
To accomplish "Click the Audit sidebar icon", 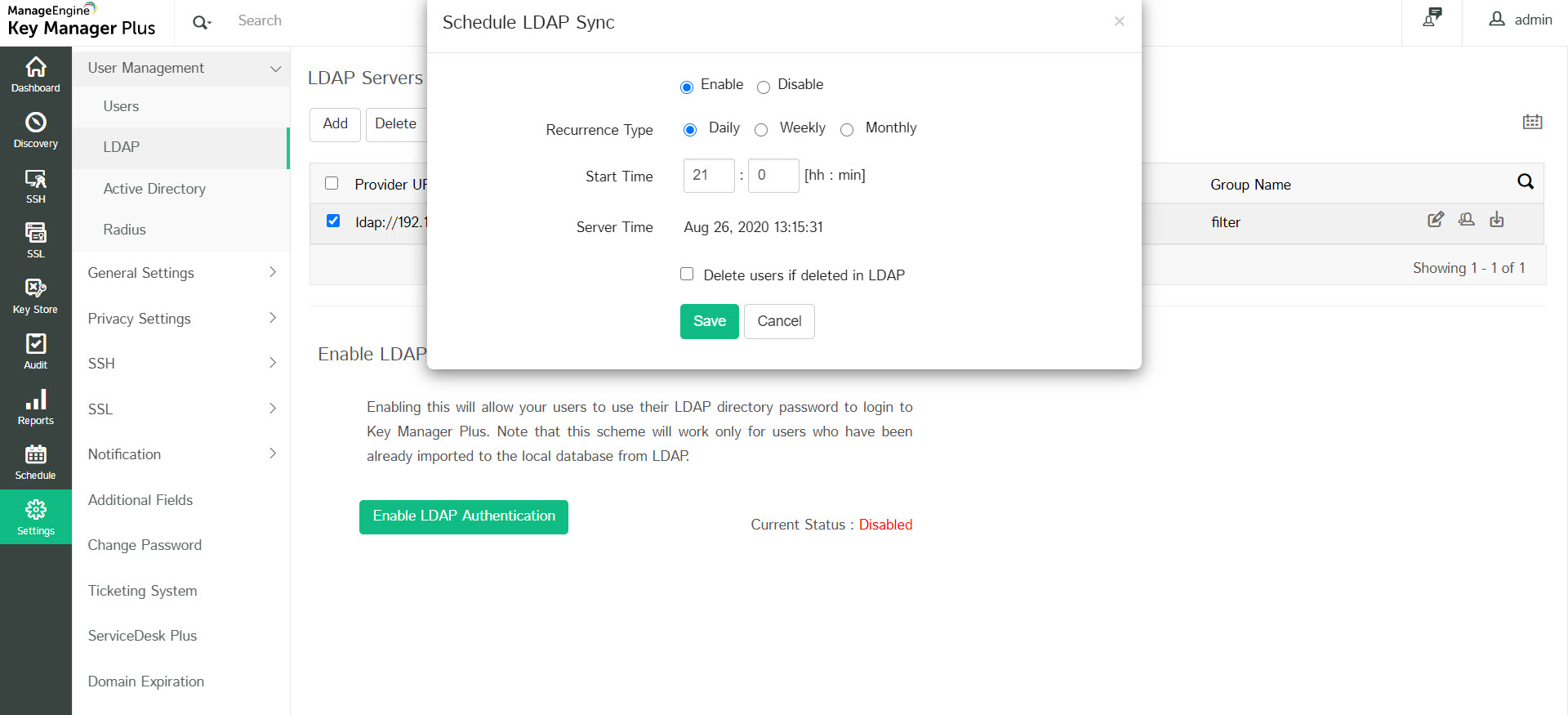I will tap(36, 344).
